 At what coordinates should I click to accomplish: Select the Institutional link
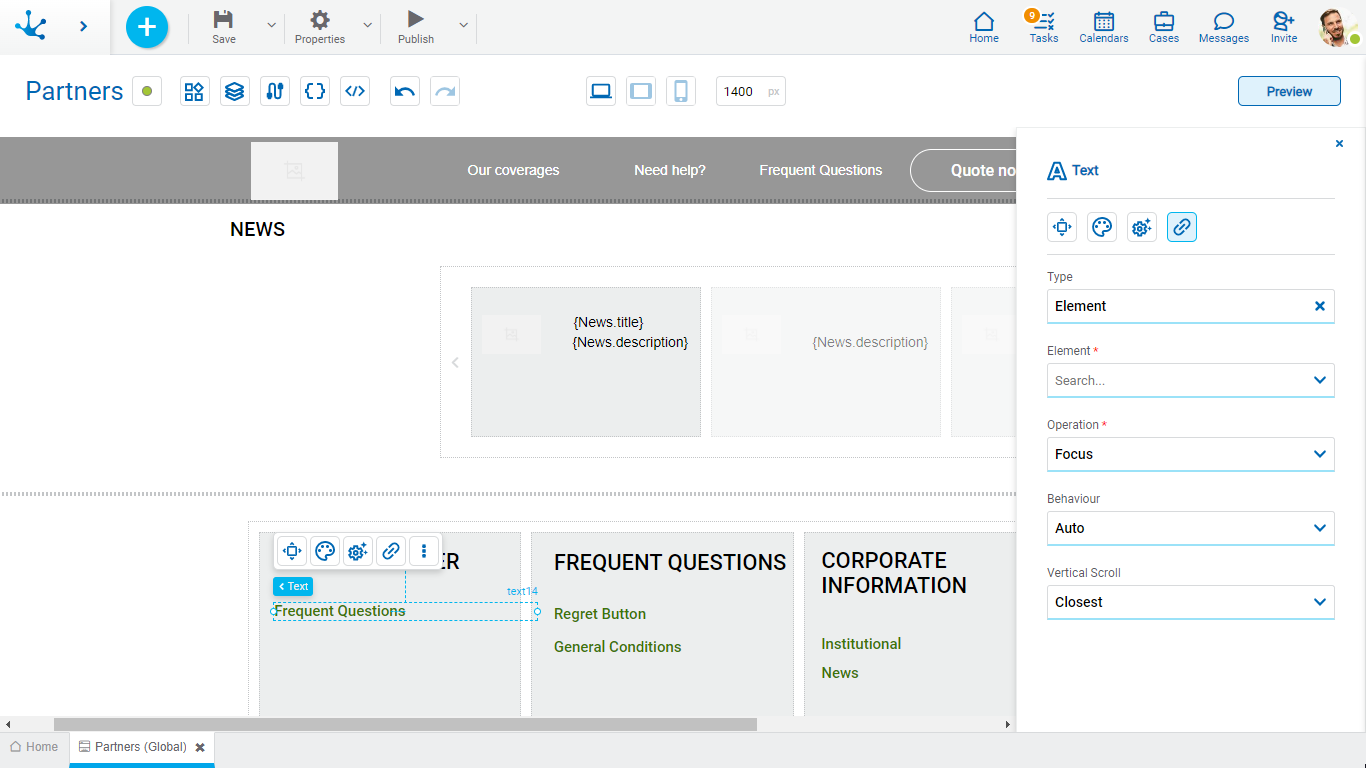click(x=861, y=644)
